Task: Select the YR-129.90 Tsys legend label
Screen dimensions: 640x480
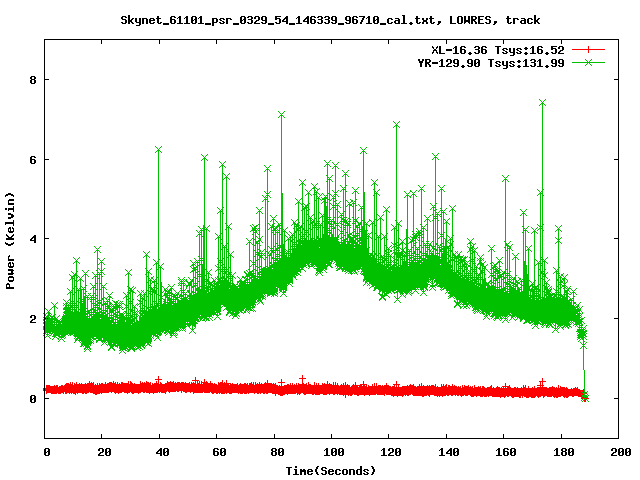Action: point(489,62)
